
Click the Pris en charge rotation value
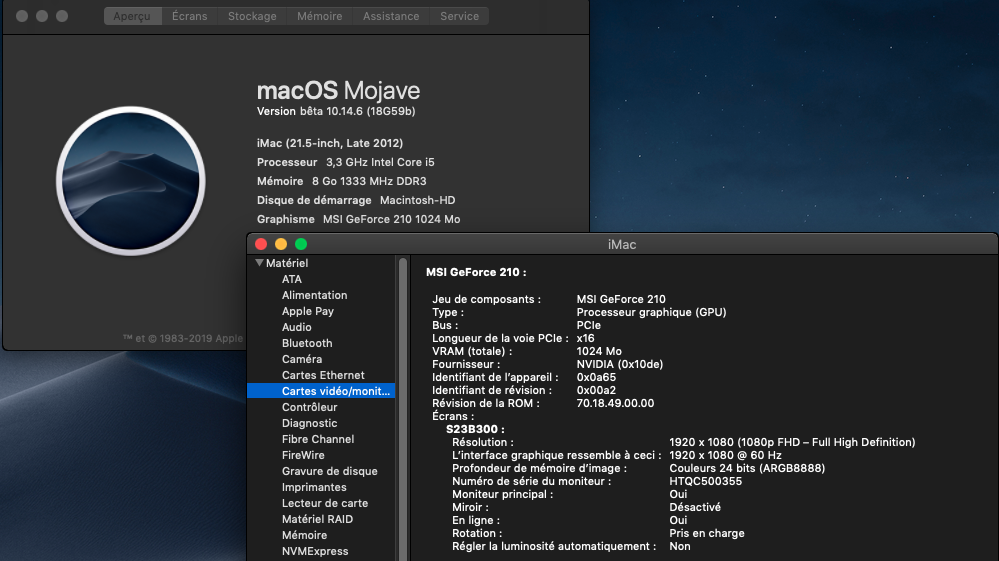pyautogui.click(x=707, y=533)
